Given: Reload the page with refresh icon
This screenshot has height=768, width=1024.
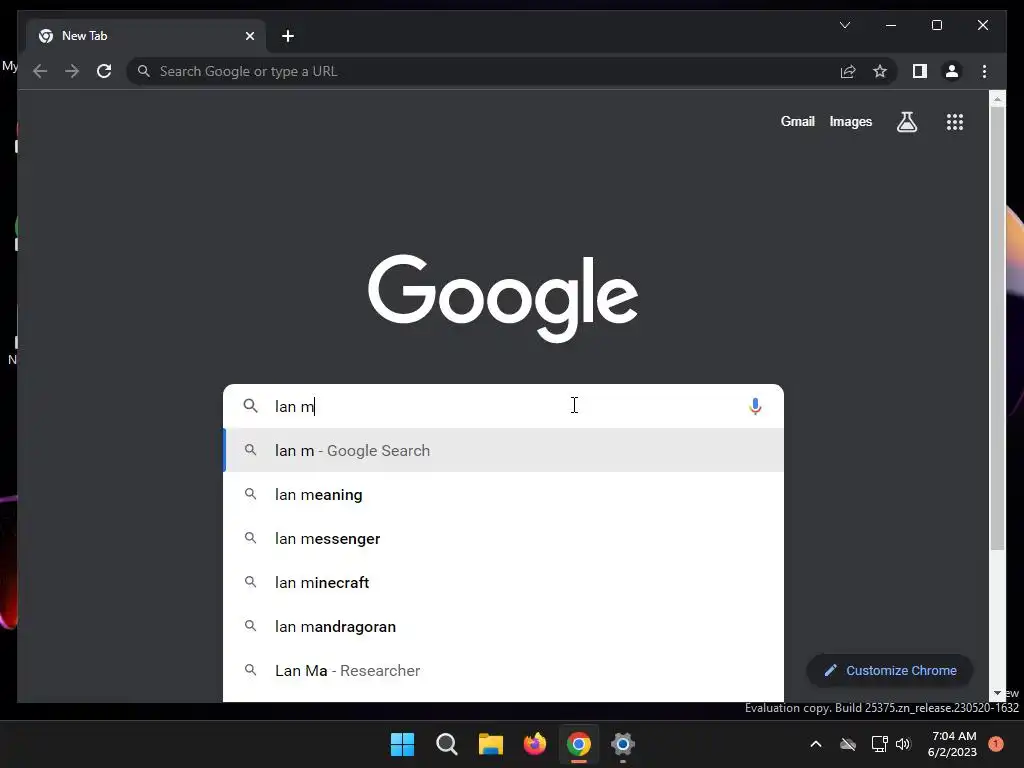Looking at the screenshot, I should (104, 71).
